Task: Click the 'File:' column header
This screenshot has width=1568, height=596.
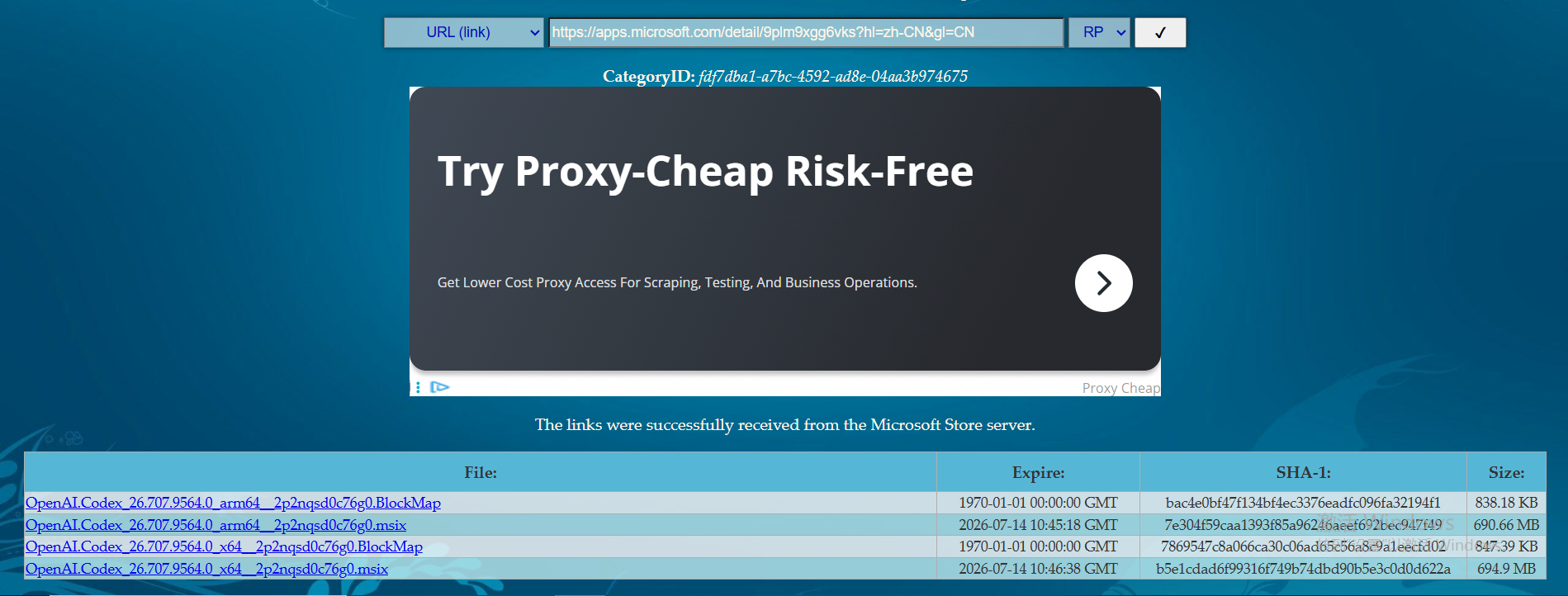Action: coord(481,472)
